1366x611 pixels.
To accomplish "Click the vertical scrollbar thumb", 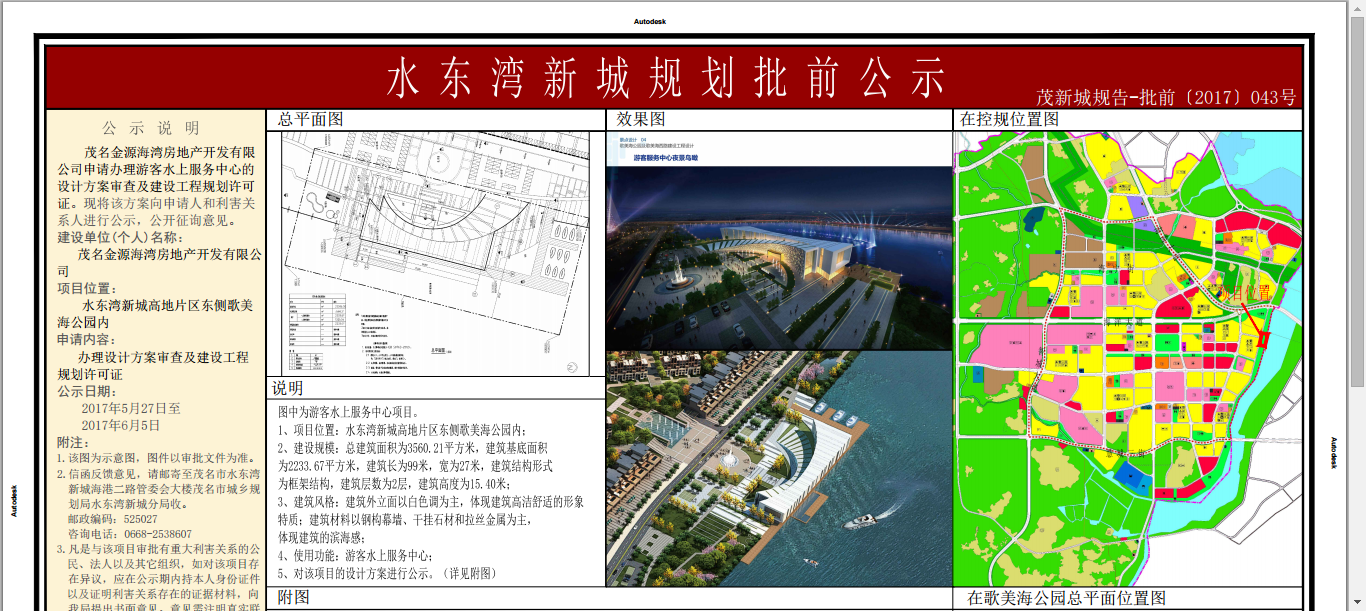I will coord(1357,200).
